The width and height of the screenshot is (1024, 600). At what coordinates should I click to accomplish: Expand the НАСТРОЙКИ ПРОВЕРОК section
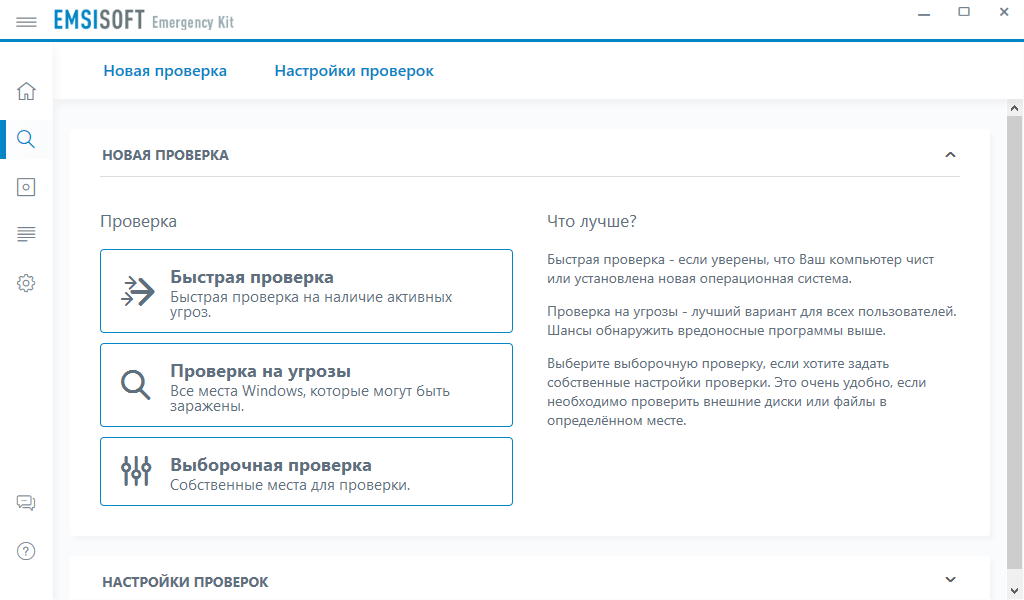(950, 581)
